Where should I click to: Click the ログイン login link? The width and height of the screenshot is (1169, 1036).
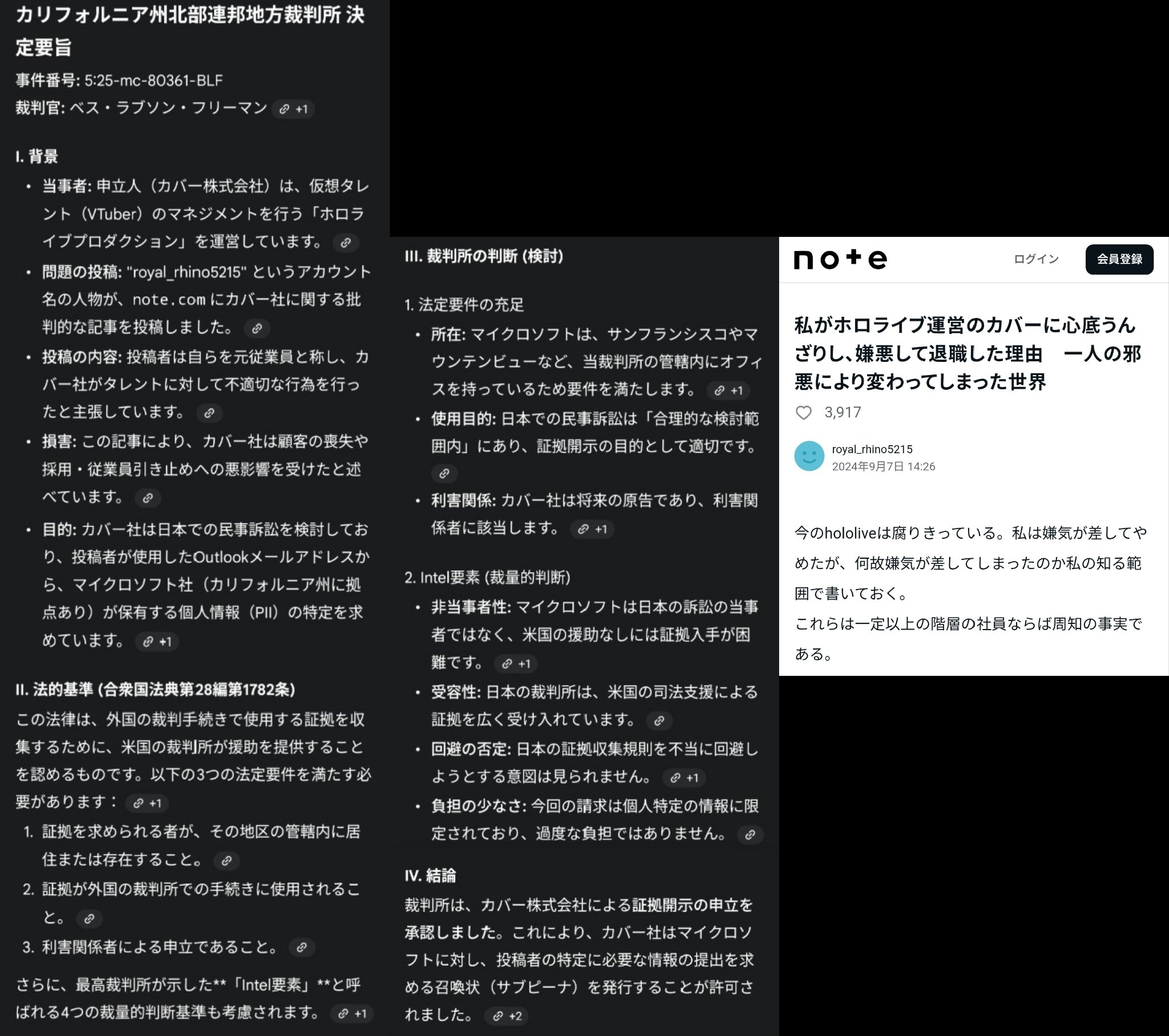(1036, 259)
